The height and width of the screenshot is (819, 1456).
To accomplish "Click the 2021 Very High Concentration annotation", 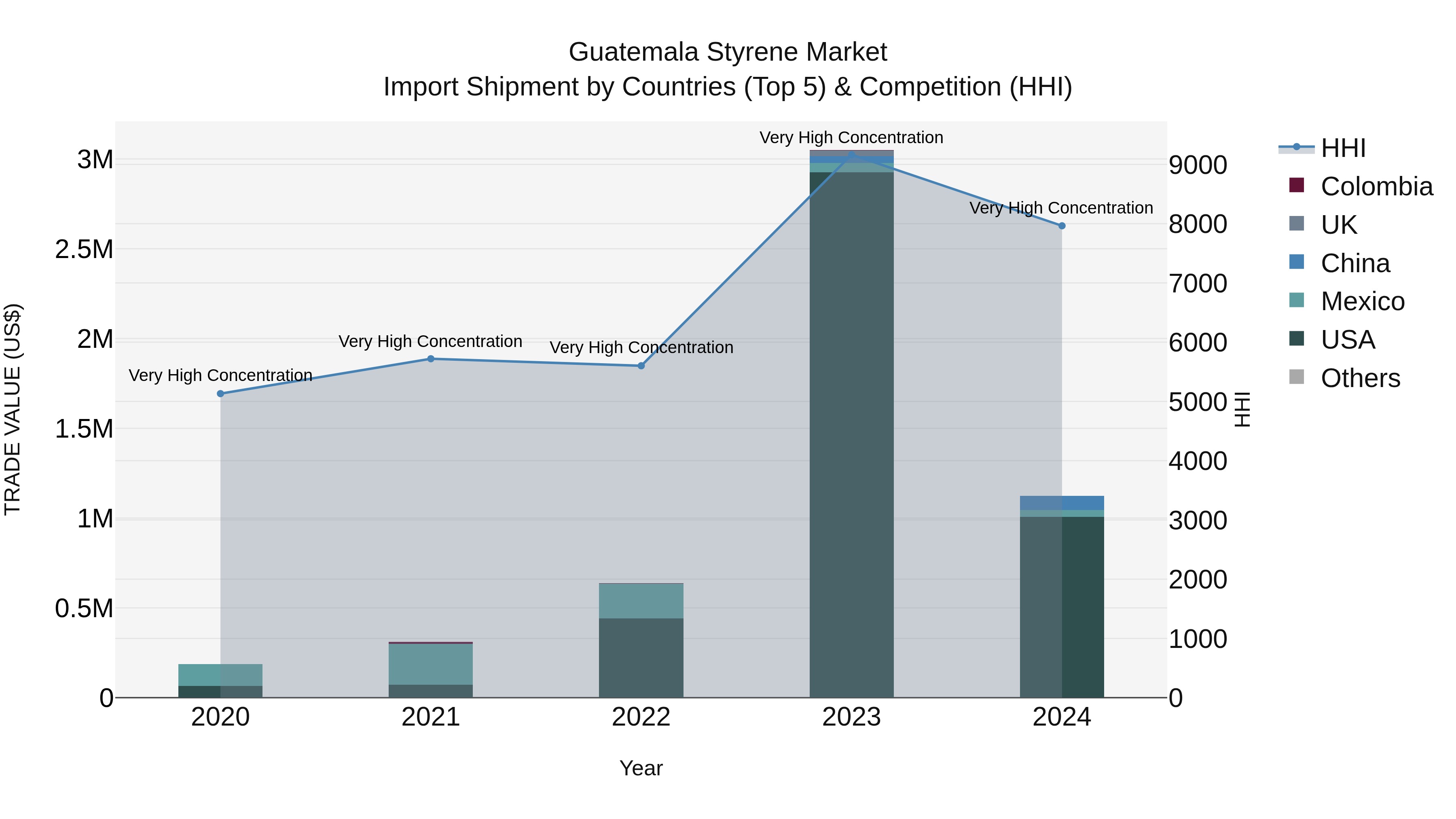I will click(x=430, y=341).
